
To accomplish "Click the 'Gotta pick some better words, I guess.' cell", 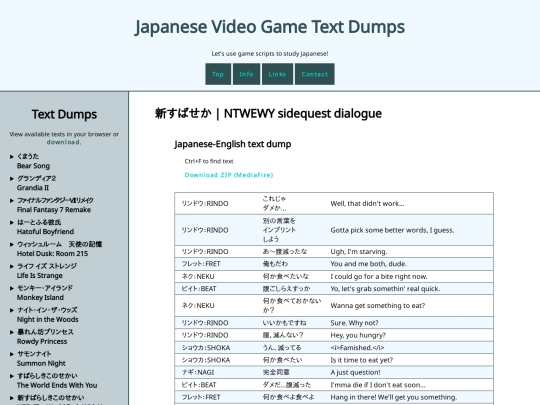I will tap(392, 230).
